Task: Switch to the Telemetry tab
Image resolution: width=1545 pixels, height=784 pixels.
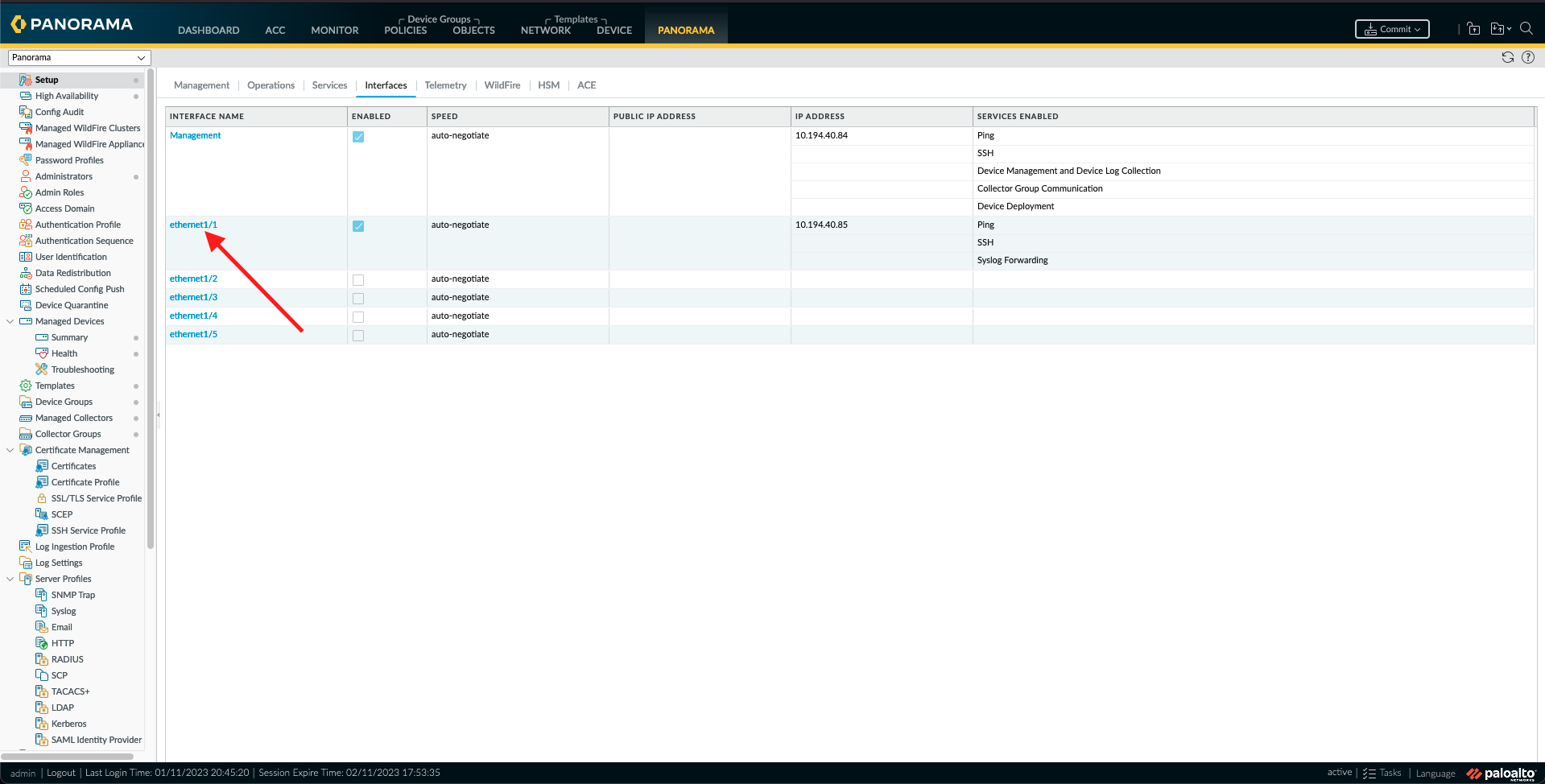Action: tap(445, 85)
